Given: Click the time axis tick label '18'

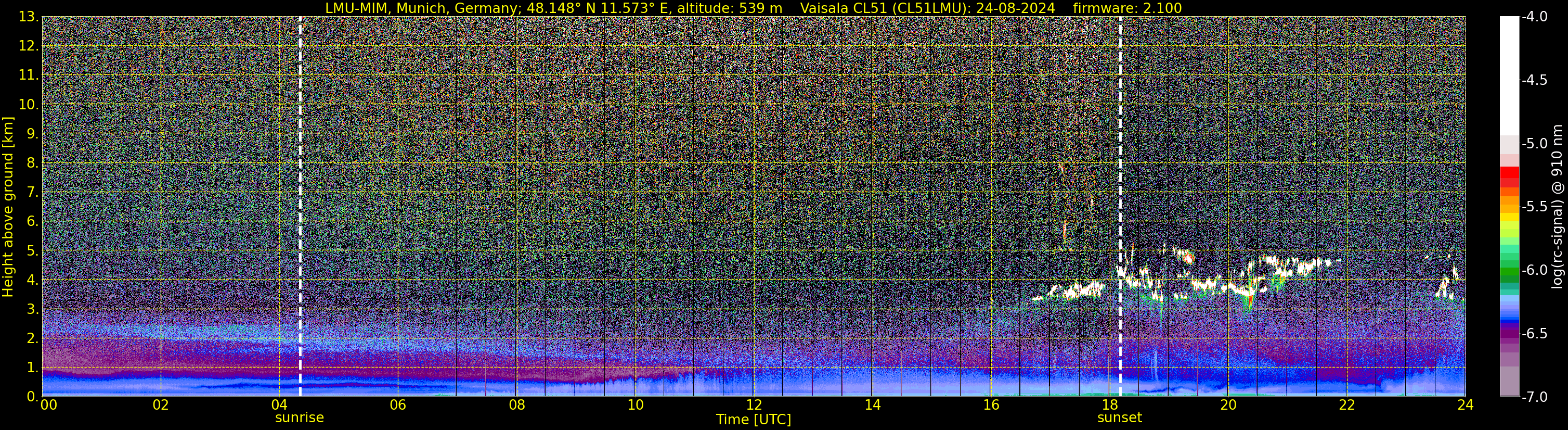Looking at the screenshot, I should [1110, 405].
